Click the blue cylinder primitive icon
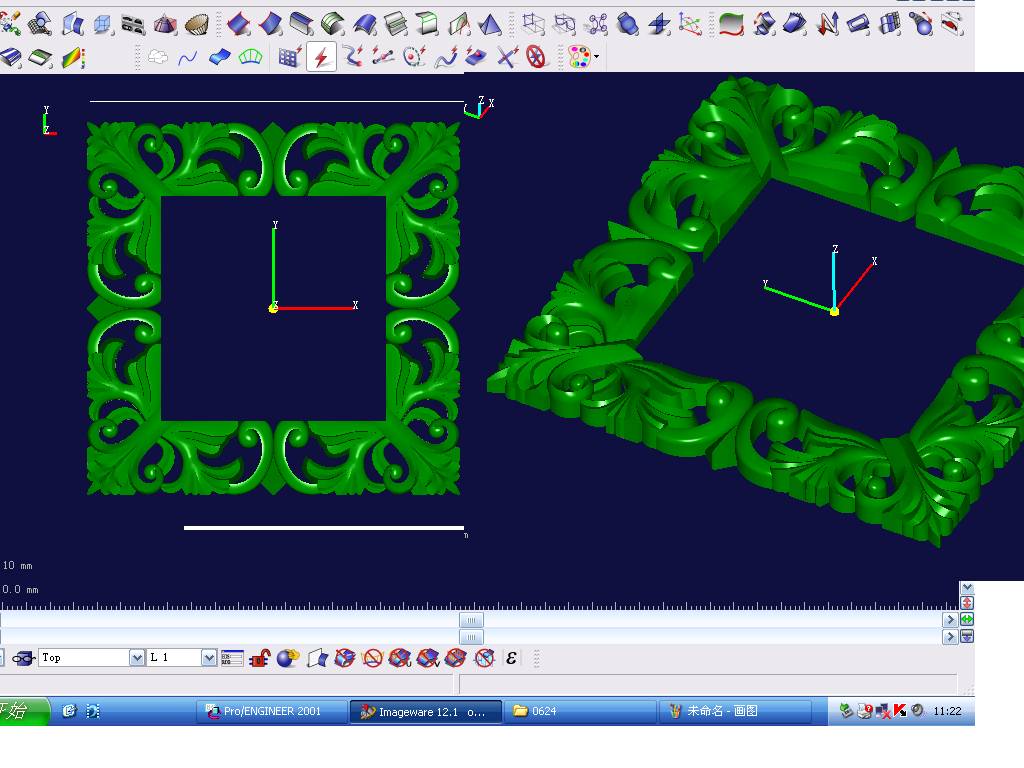 (628, 25)
